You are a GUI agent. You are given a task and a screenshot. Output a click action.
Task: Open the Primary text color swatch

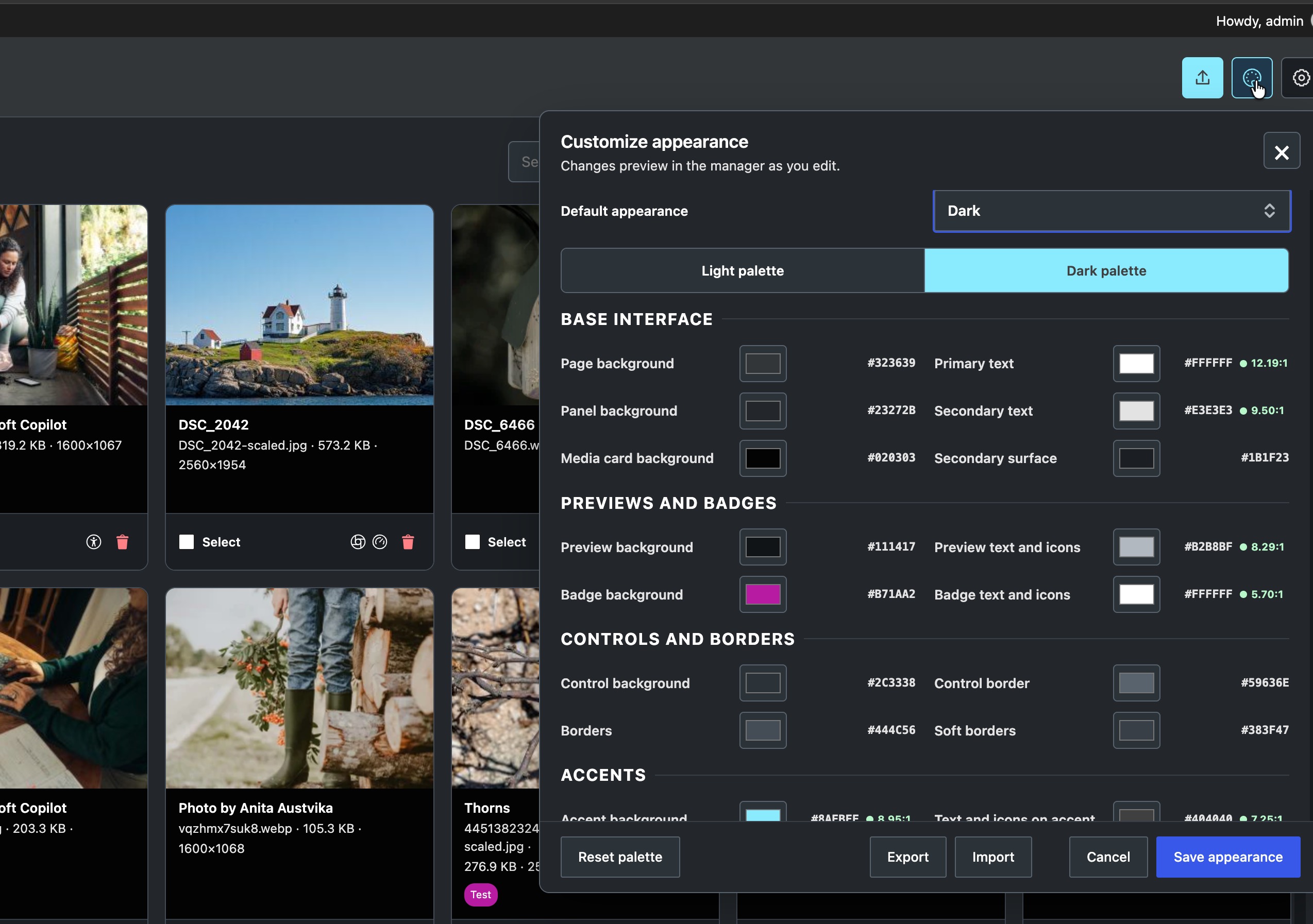click(1136, 364)
